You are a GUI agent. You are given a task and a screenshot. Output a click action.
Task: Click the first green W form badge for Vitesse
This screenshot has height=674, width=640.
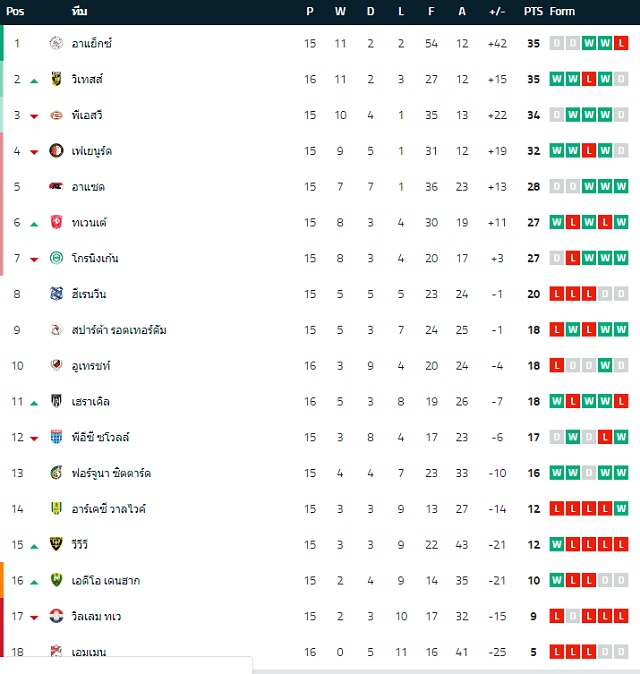(x=557, y=79)
